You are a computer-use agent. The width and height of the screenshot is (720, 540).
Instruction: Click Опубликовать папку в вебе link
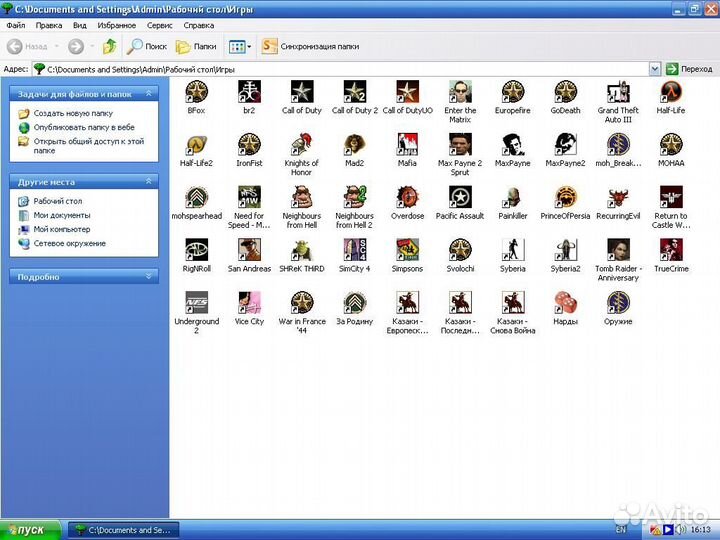pyautogui.click(x=84, y=127)
